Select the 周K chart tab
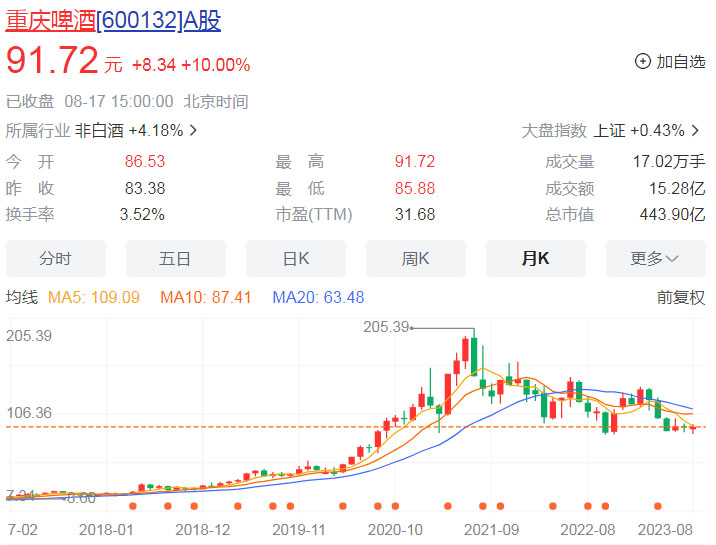Viewport: 716px width, 545px height. pyautogui.click(x=416, y=258)
